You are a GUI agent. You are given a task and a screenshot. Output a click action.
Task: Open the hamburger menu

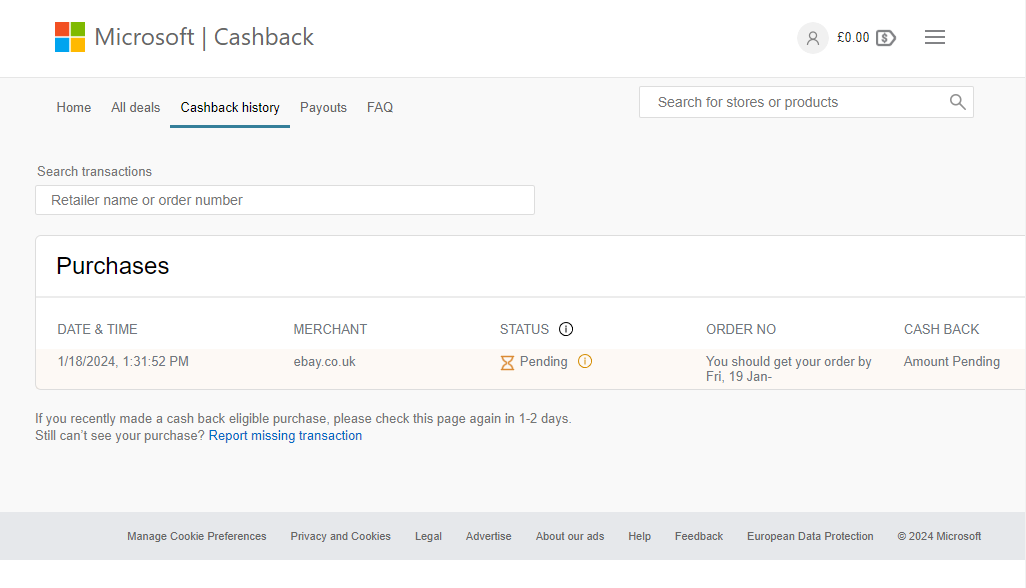pos(935,37)
